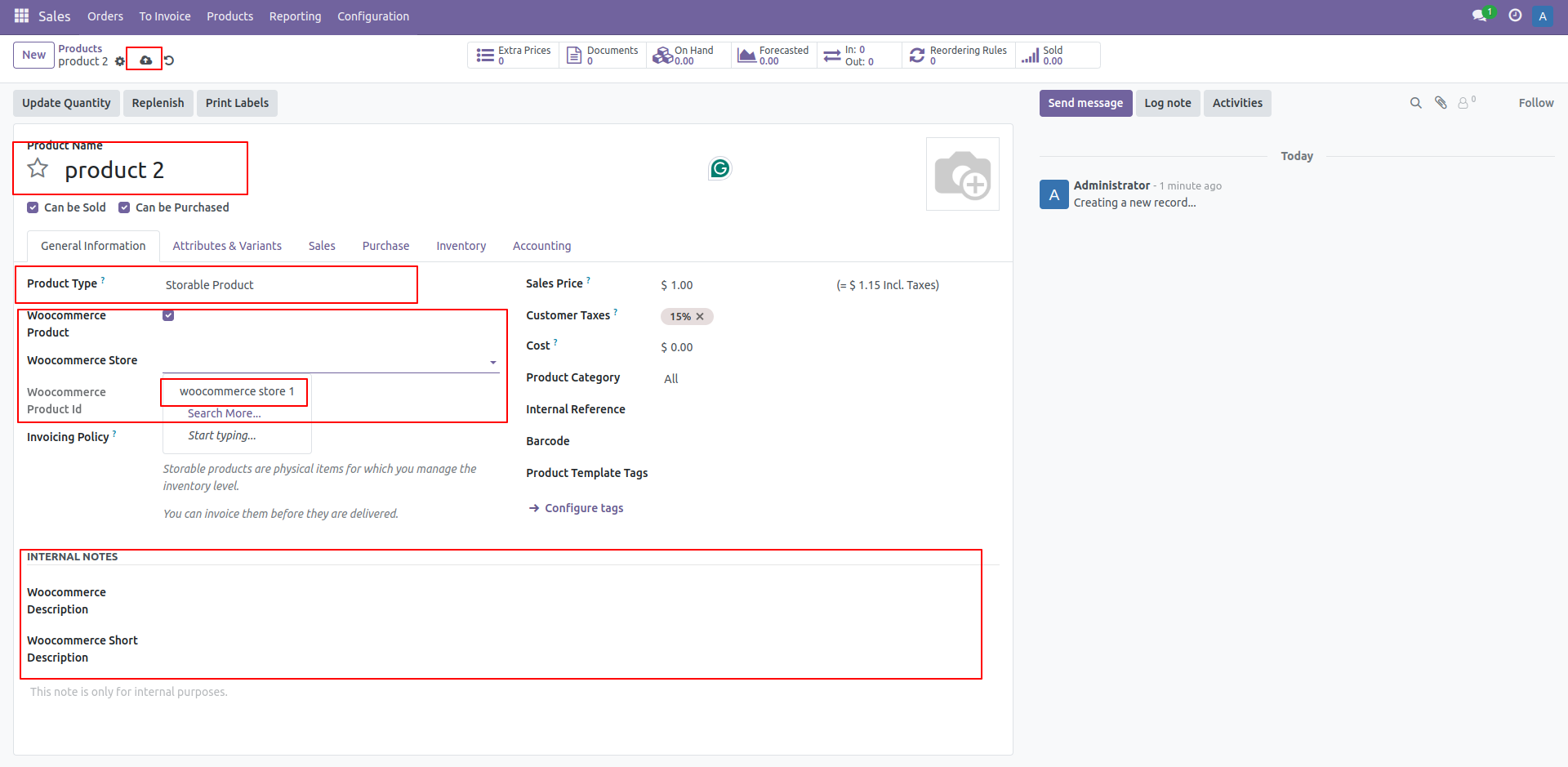Screen dimensions: 1568x767
Task: Uncheck the Can be Sold checkbox
Action: click(33, 207)
